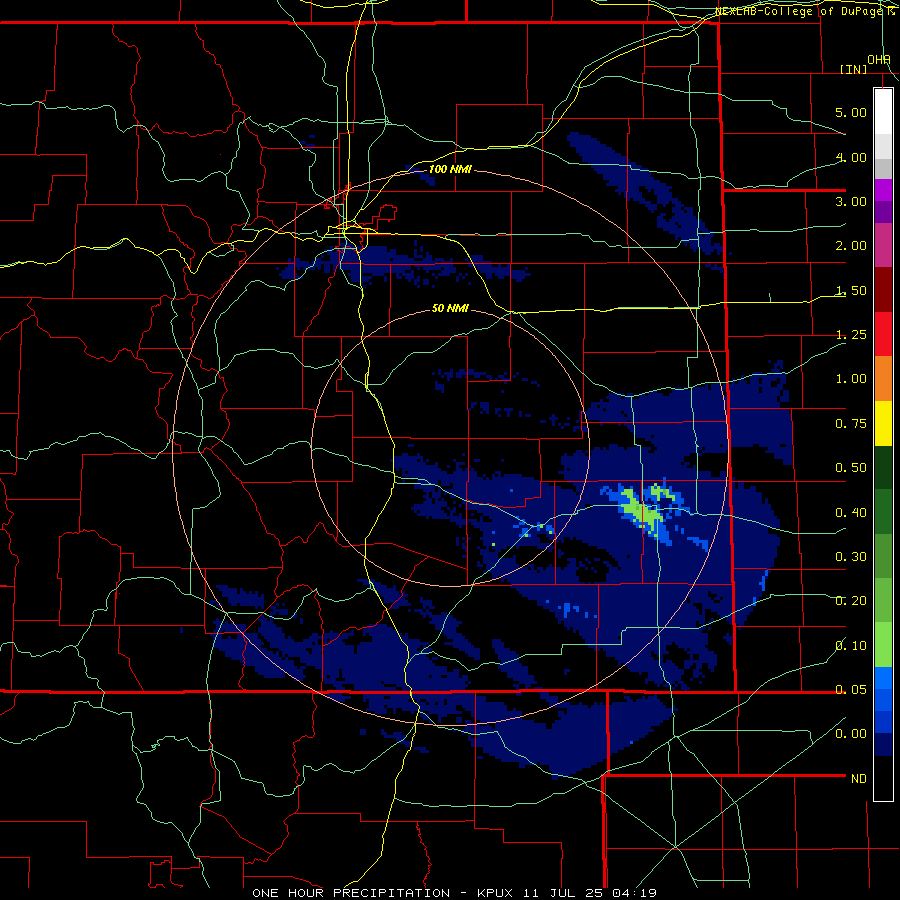Click the dark red 1.50 legend swatch

[x=883, y=290]
